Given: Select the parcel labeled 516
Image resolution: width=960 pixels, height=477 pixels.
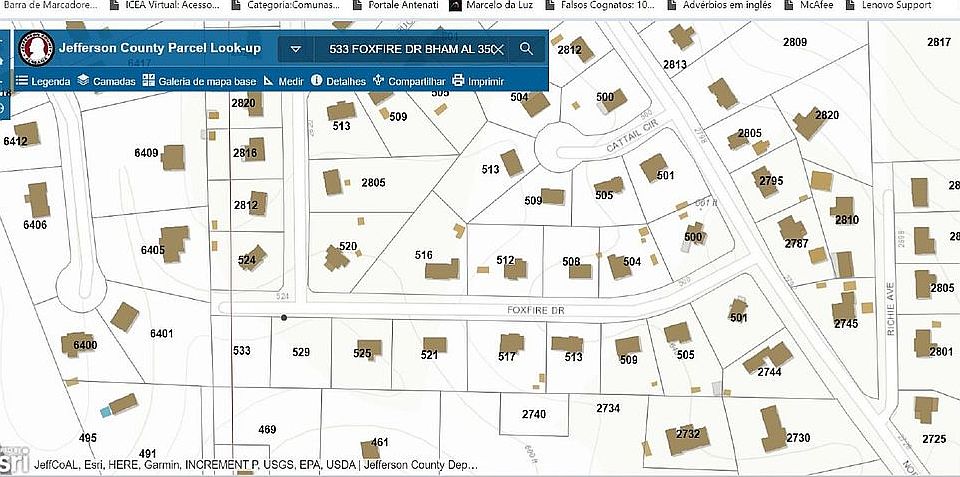Looking at the screenshot, I should [423, 255].
